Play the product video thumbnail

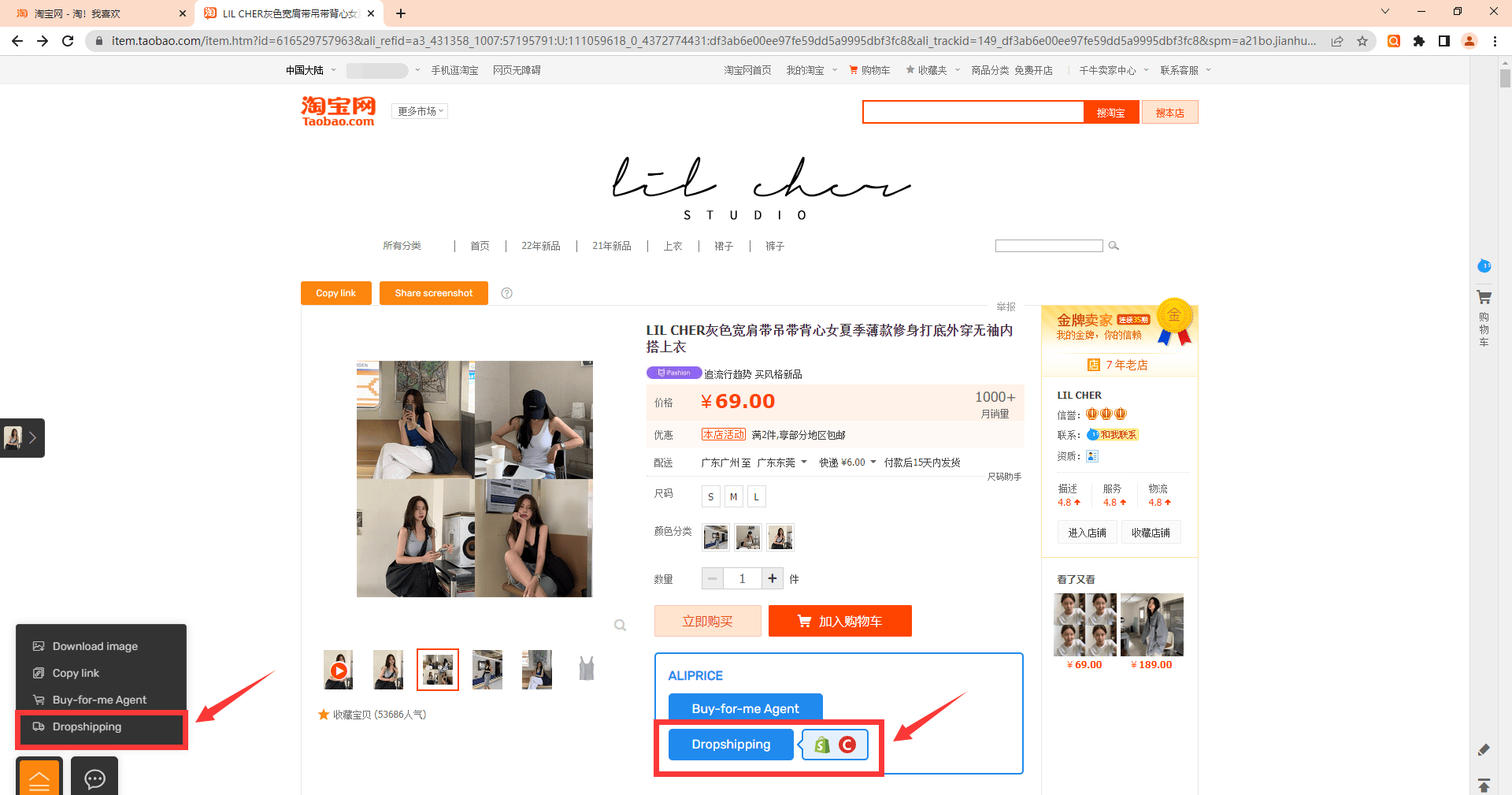339,670
